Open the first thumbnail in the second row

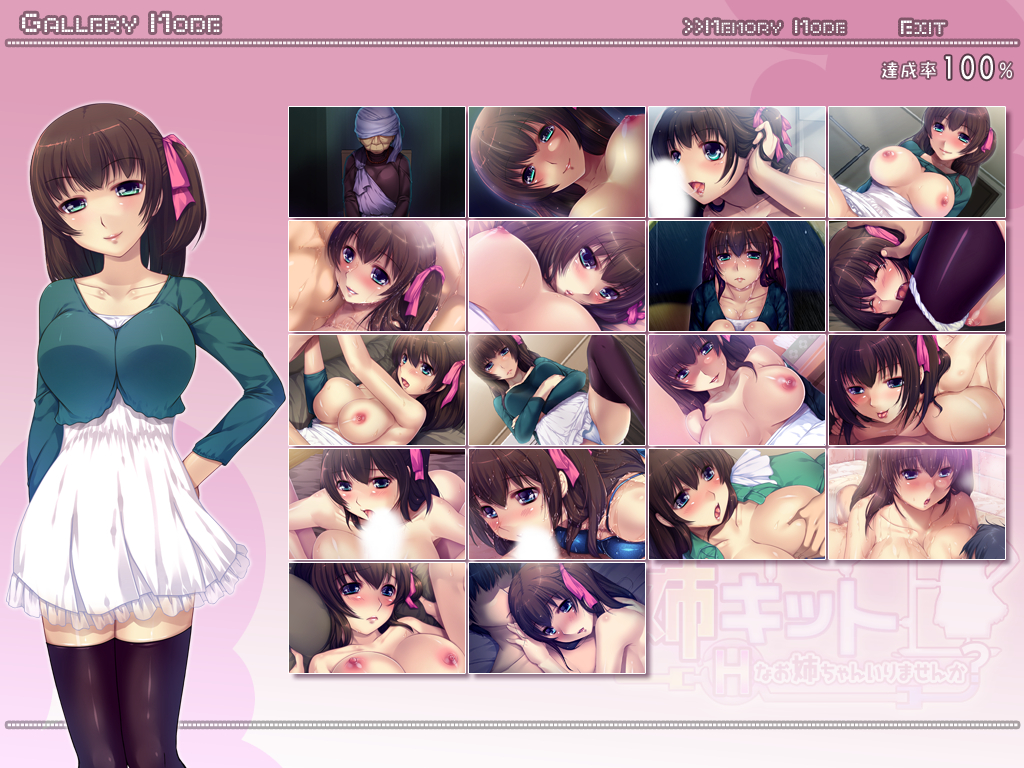point(377,276)
